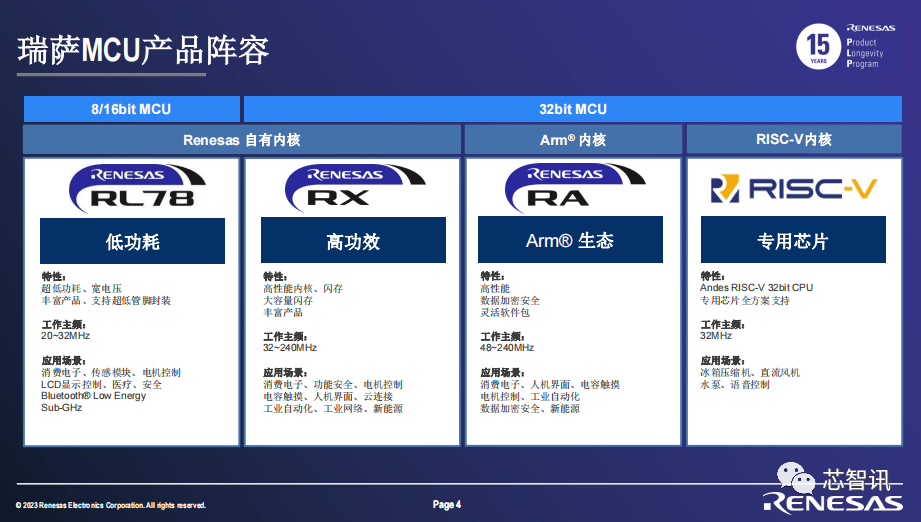Click the text 消费电子、传感模块、电机控制
The height and width of the screenshot is (522, 921).
click(111, 373)
